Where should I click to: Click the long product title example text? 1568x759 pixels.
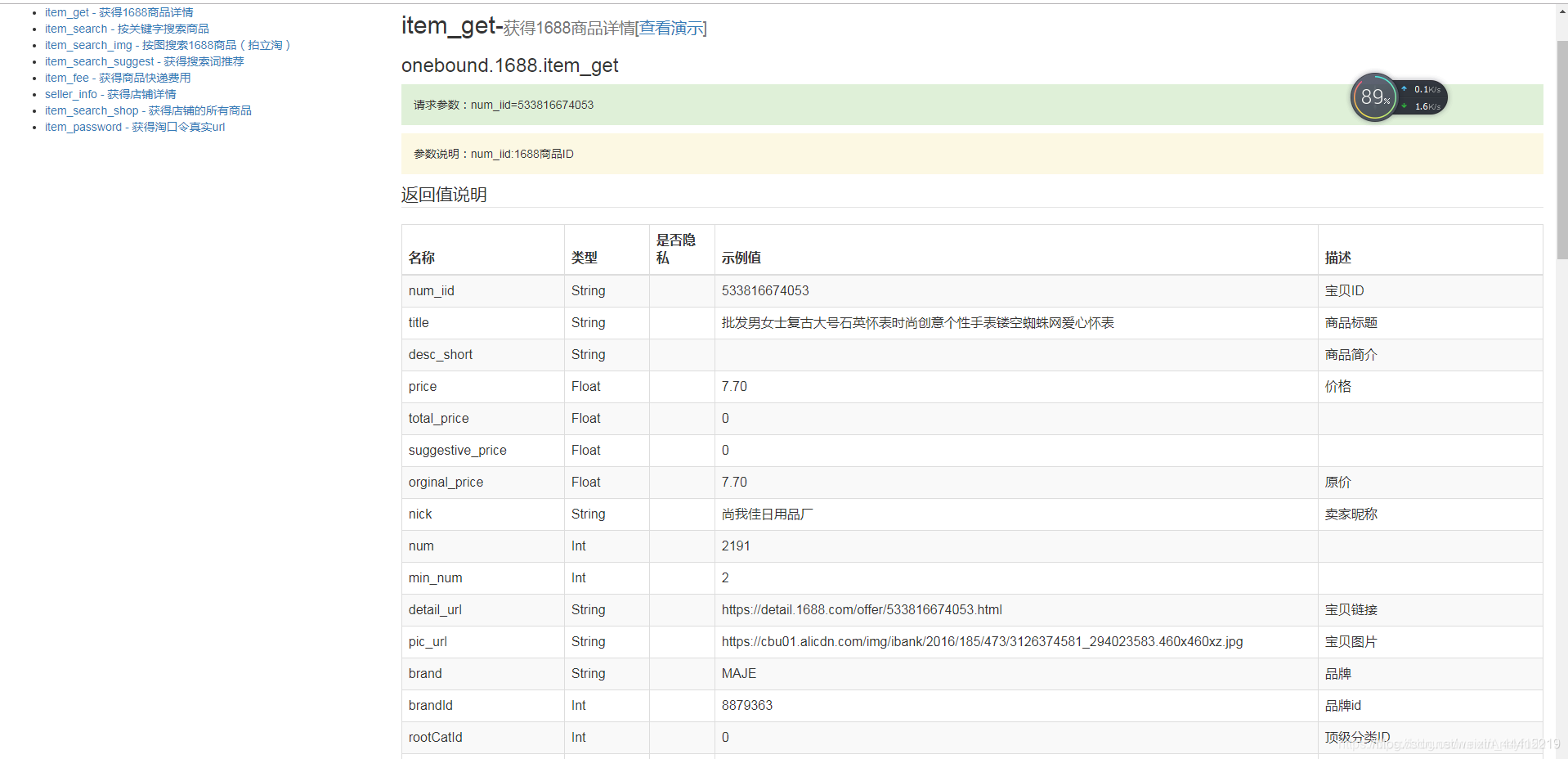(x=918, y=323)
